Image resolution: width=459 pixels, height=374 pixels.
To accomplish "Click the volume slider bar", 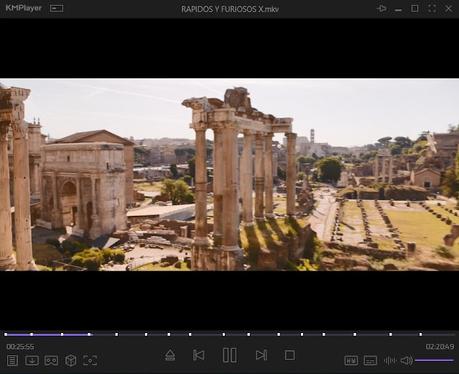I will (434, 360).
